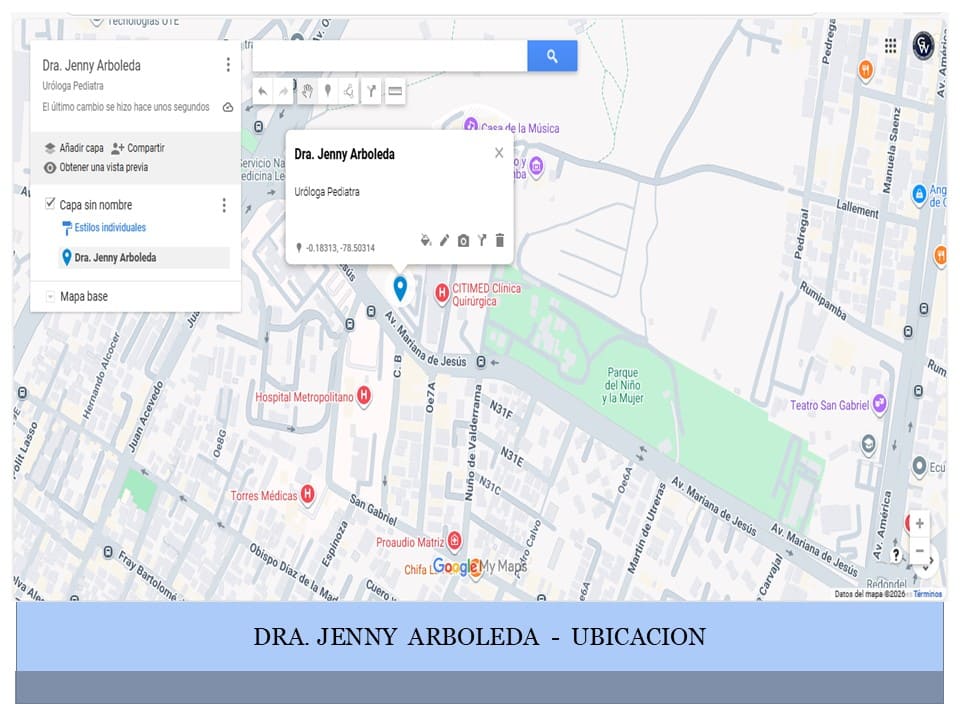Add a photo via camera icon
960x720 pixels.
tap(463, 240)
